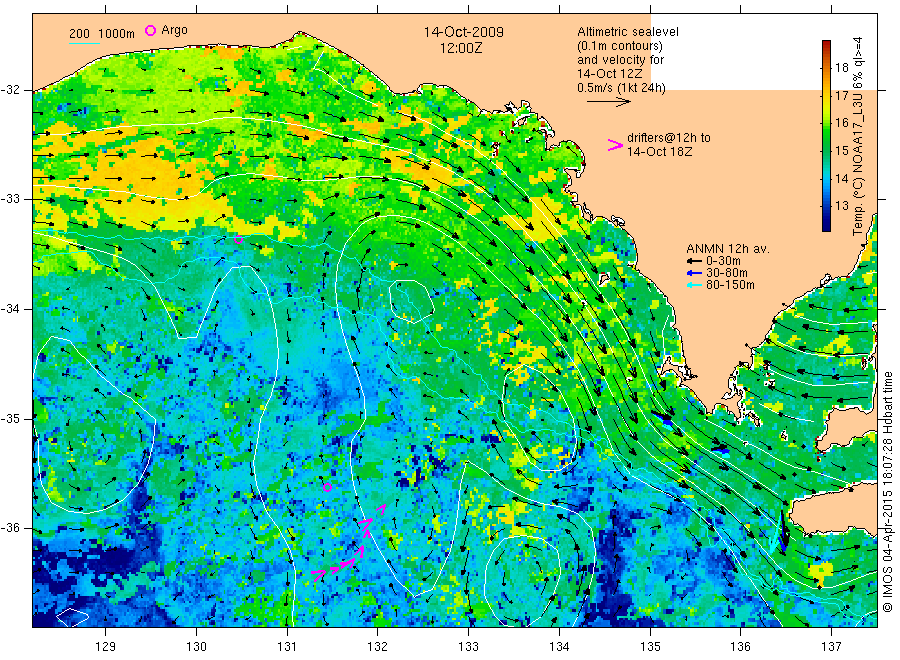Click the longitude label 133
This screenshot has width=900, height=660.
468,647
